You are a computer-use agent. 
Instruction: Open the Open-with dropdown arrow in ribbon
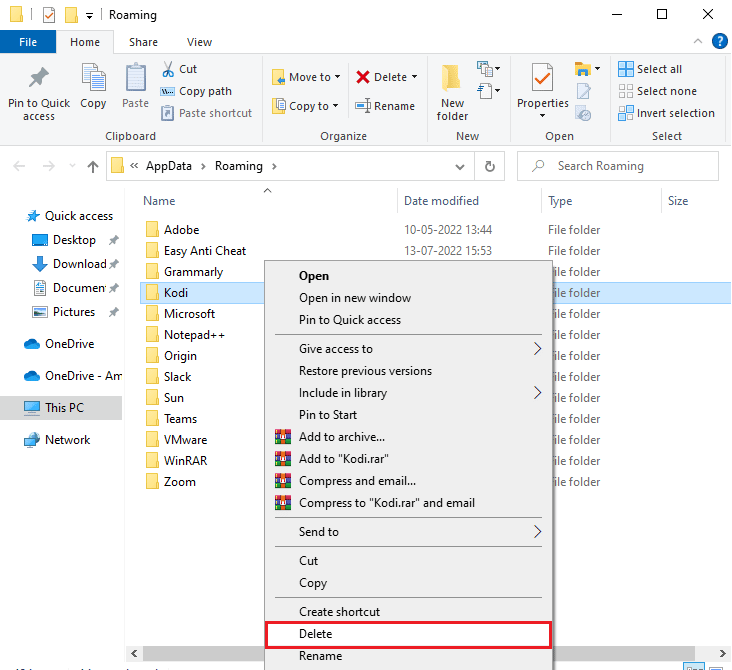click(598, 69)
